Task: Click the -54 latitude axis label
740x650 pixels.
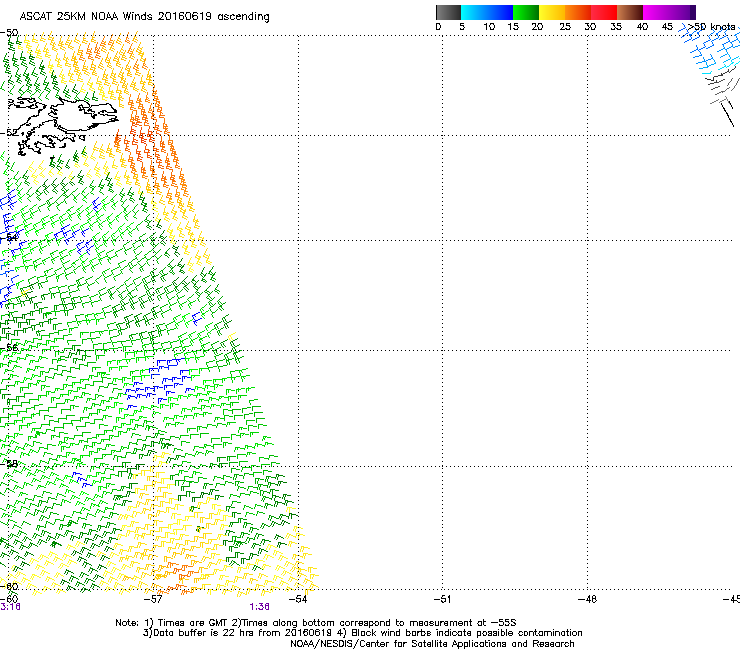Action: tap(9, 237)
